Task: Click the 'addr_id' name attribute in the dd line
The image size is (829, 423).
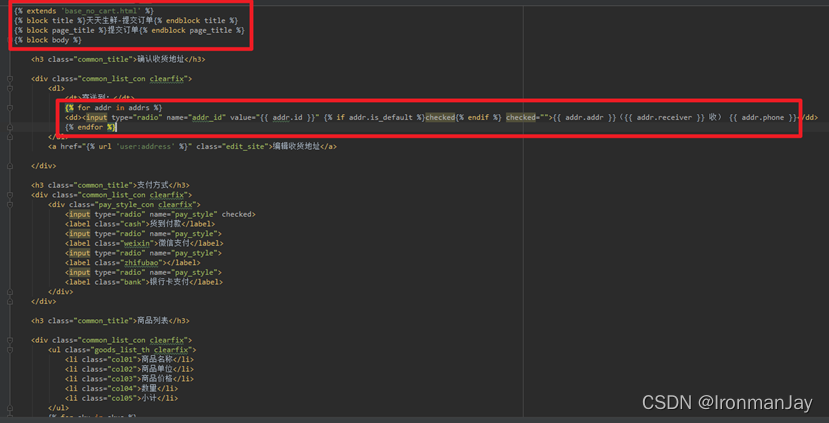Action: click(207, 117)
